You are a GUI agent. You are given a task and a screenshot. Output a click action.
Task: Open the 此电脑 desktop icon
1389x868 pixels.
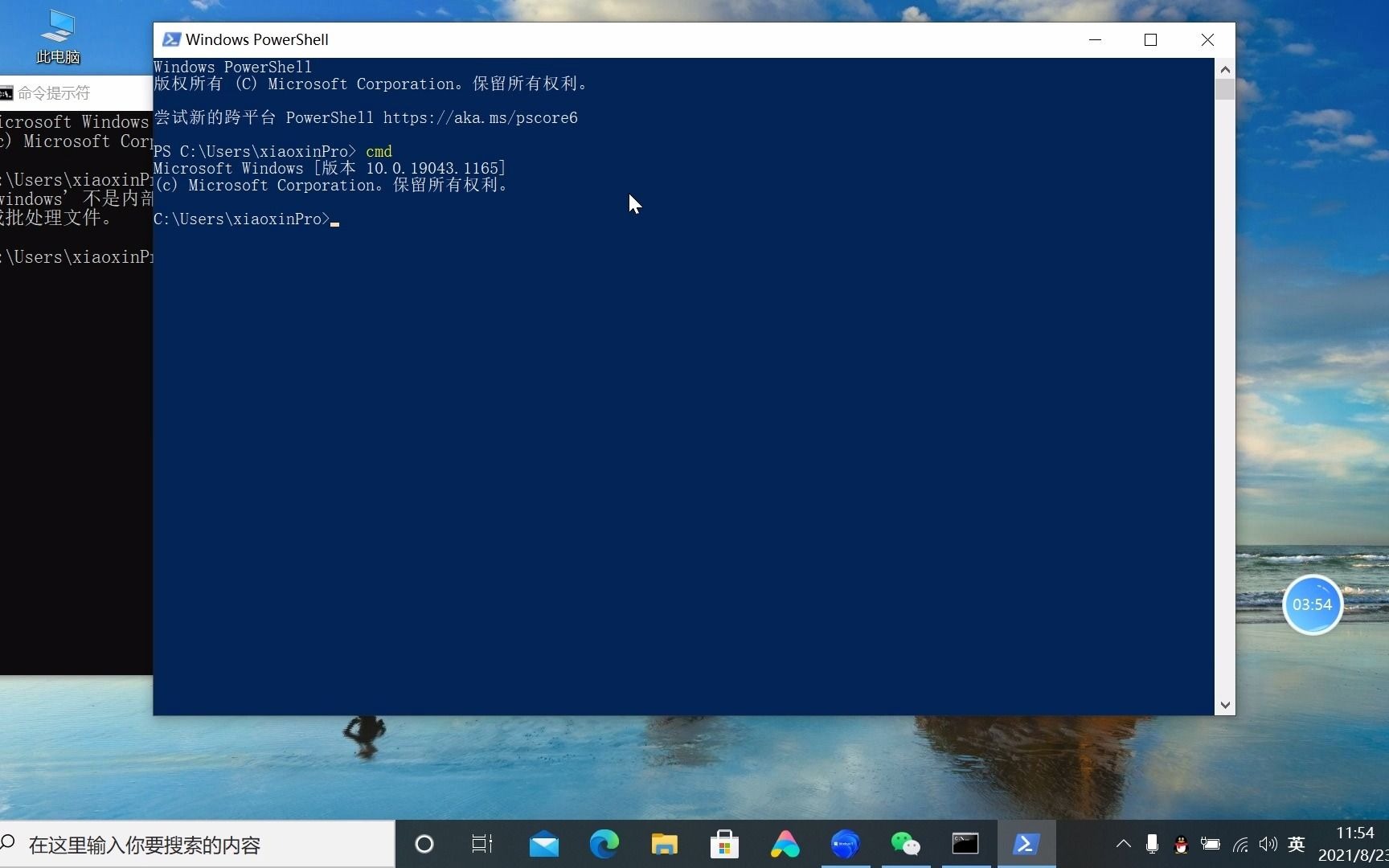click(57, 36)
